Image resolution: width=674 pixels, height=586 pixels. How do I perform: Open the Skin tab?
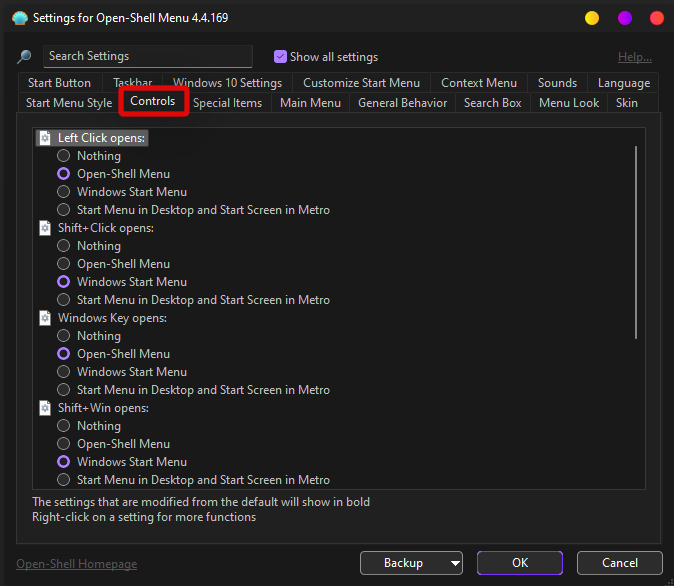pos(627,103)
